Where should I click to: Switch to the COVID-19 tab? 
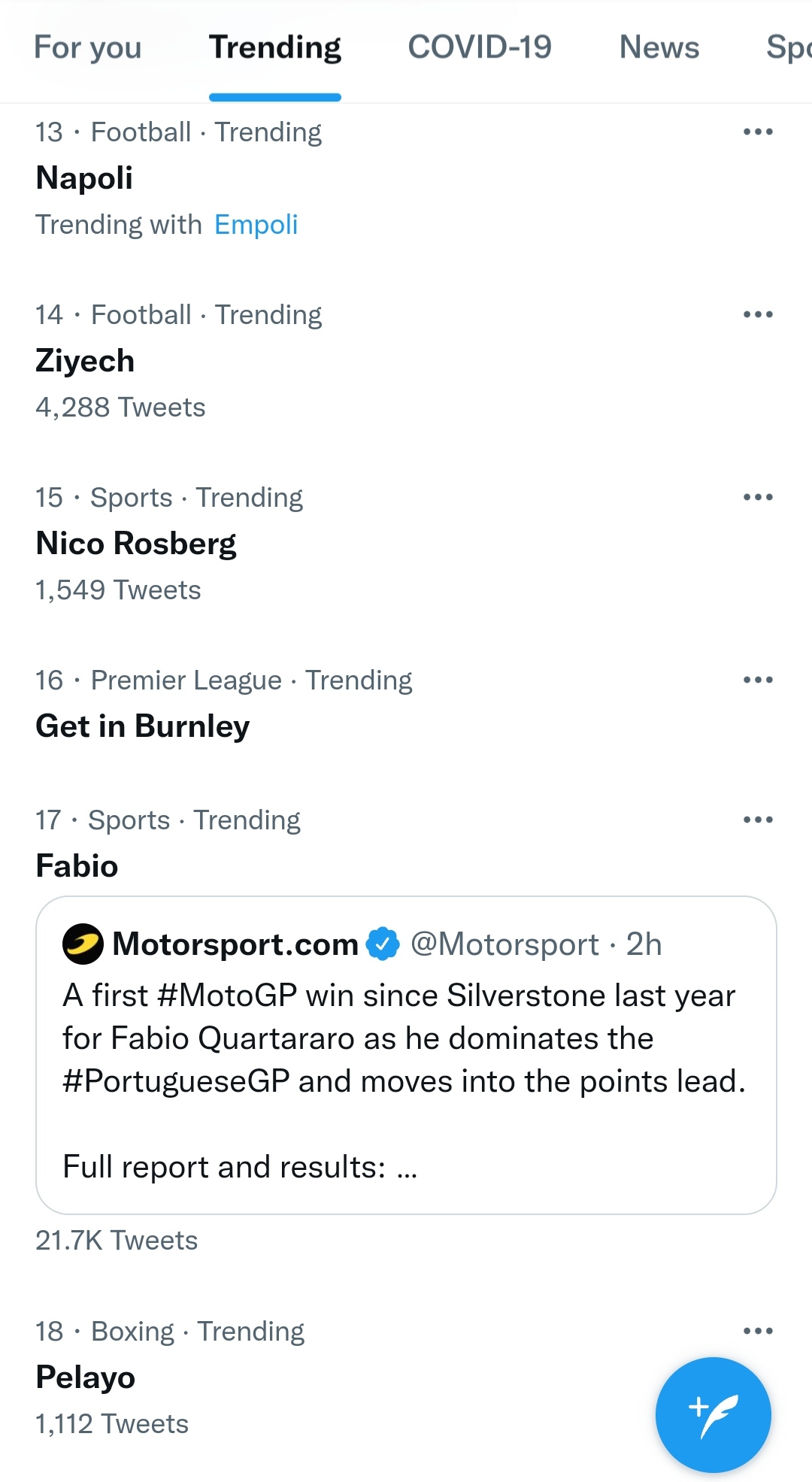480,48
